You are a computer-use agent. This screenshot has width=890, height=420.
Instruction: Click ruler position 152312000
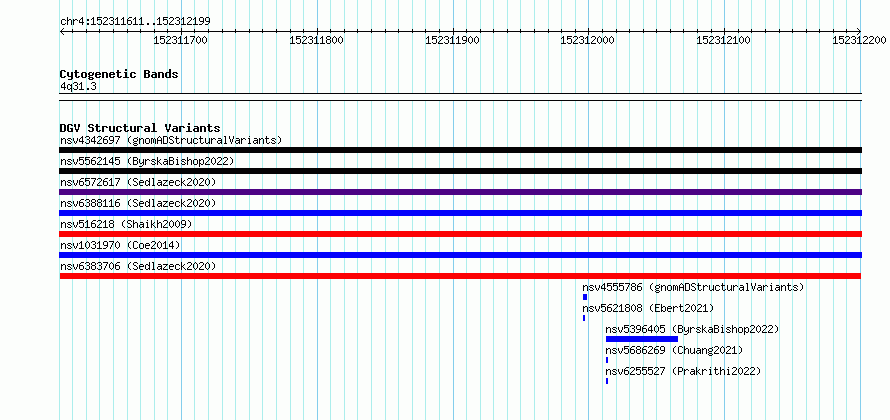[587, 40]
